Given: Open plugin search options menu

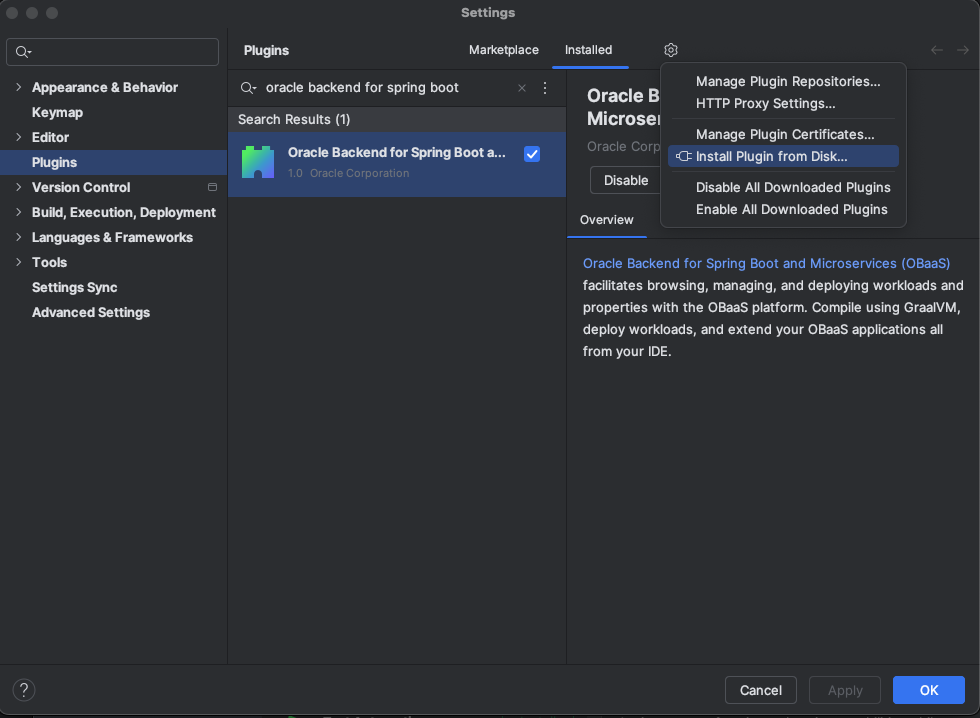Looking at the screenshot, I should [x=545, y=88].
